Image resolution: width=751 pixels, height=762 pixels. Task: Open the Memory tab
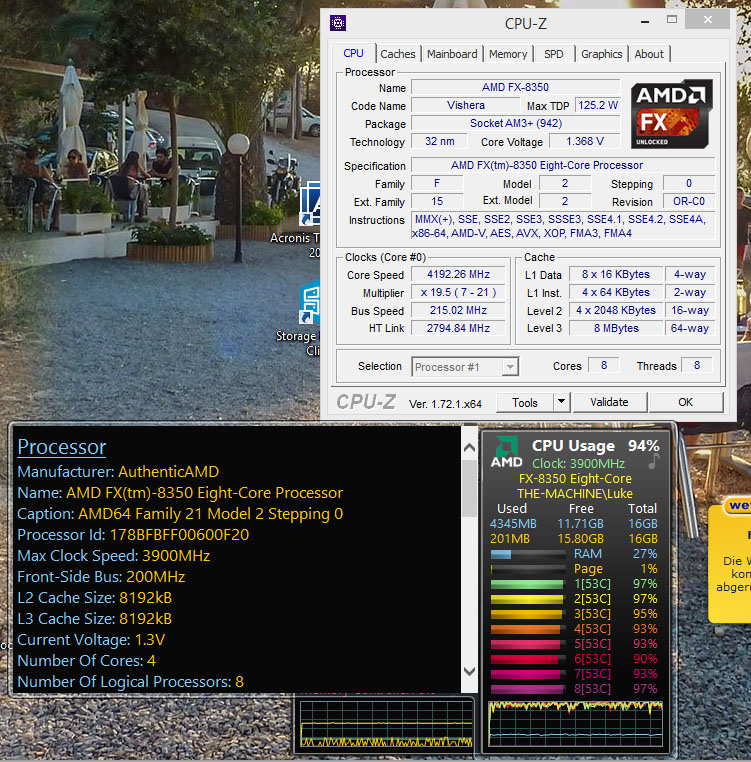[x=508, y=54]
